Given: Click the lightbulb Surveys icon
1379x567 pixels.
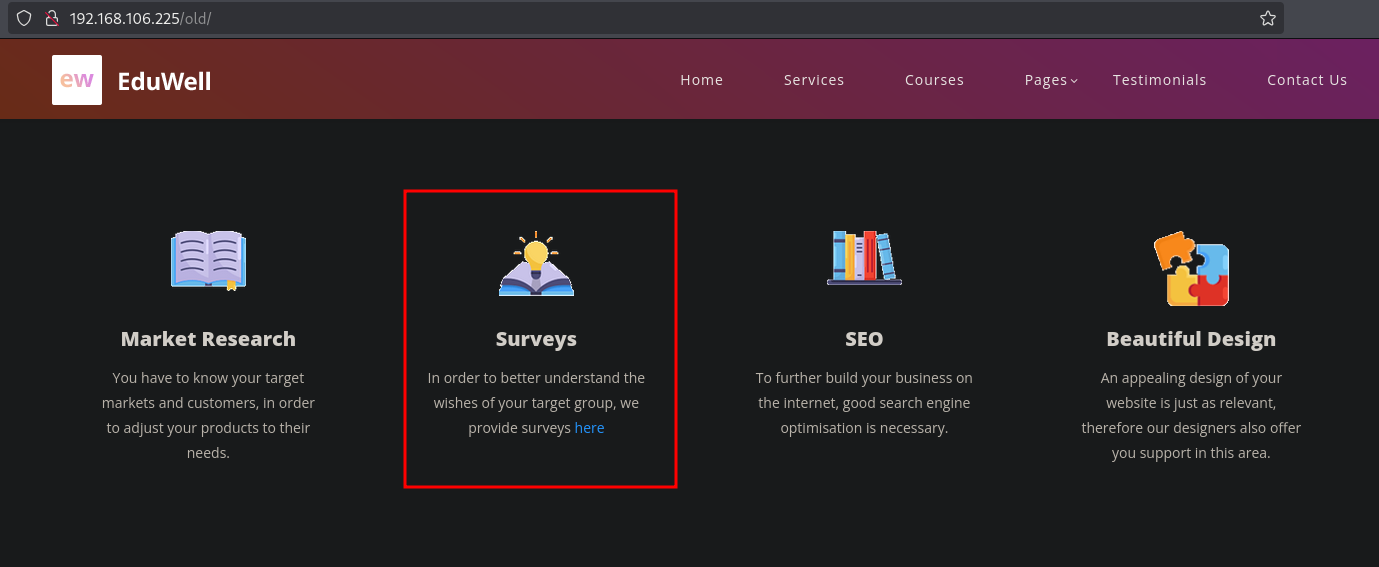Looking at the screenshot, I should point(536,263).
